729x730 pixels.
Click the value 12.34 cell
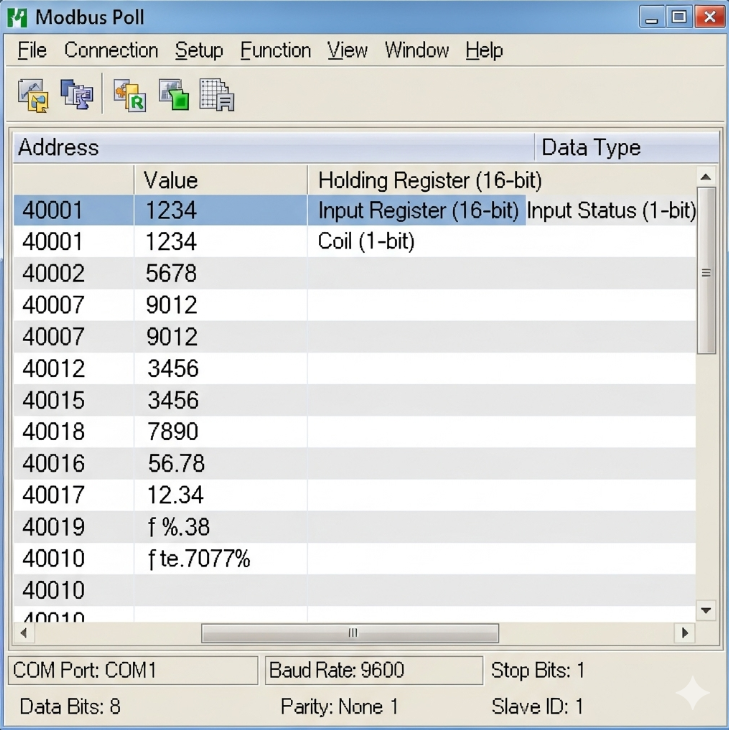pyautogui.click(x=221, y=495)
